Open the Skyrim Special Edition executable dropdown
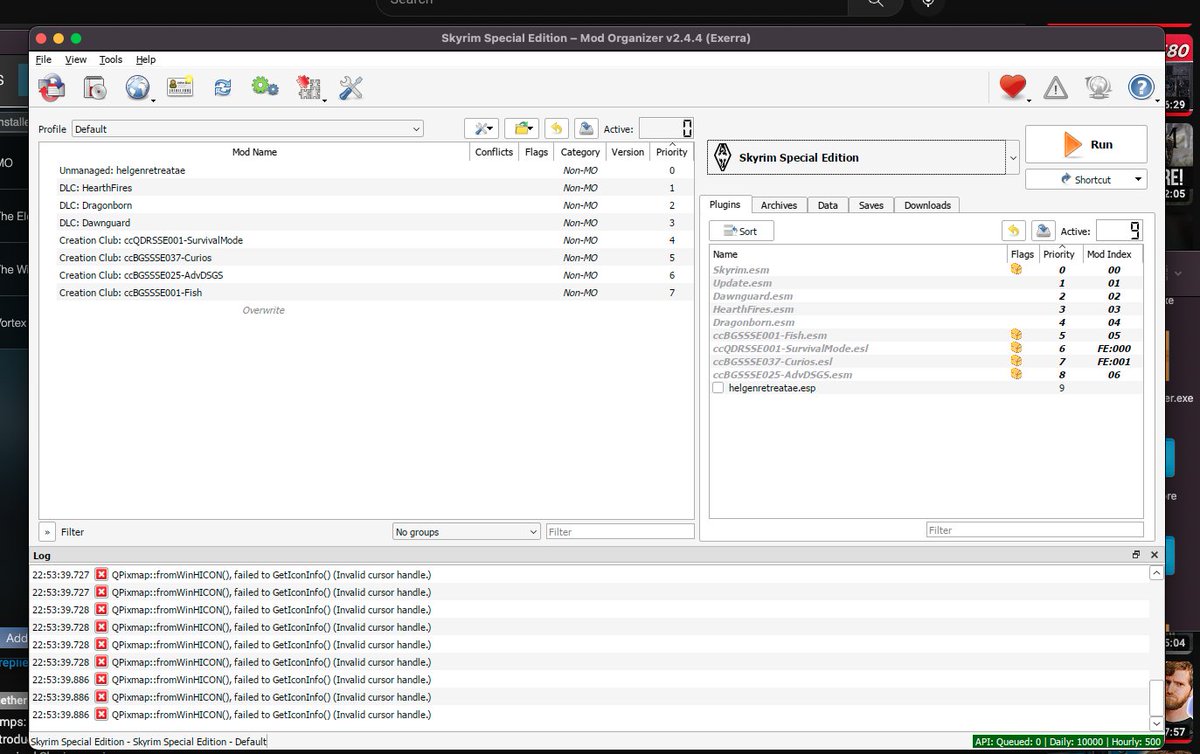Viewport: 1200px width, 754px height. [1012, 157]
